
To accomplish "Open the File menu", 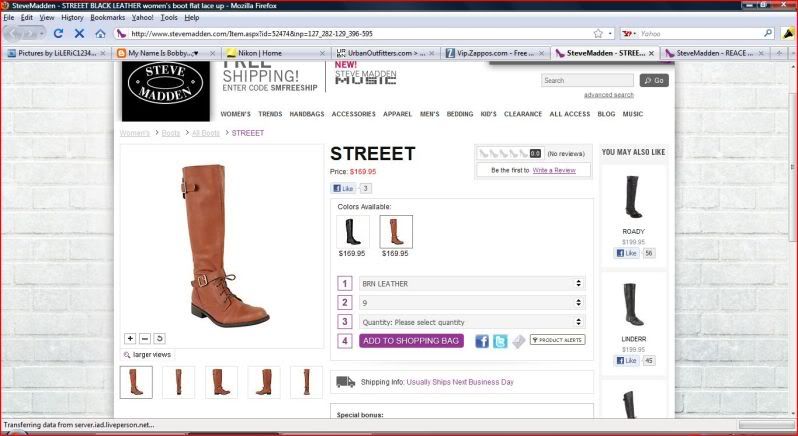I will (x=9, y=17).
